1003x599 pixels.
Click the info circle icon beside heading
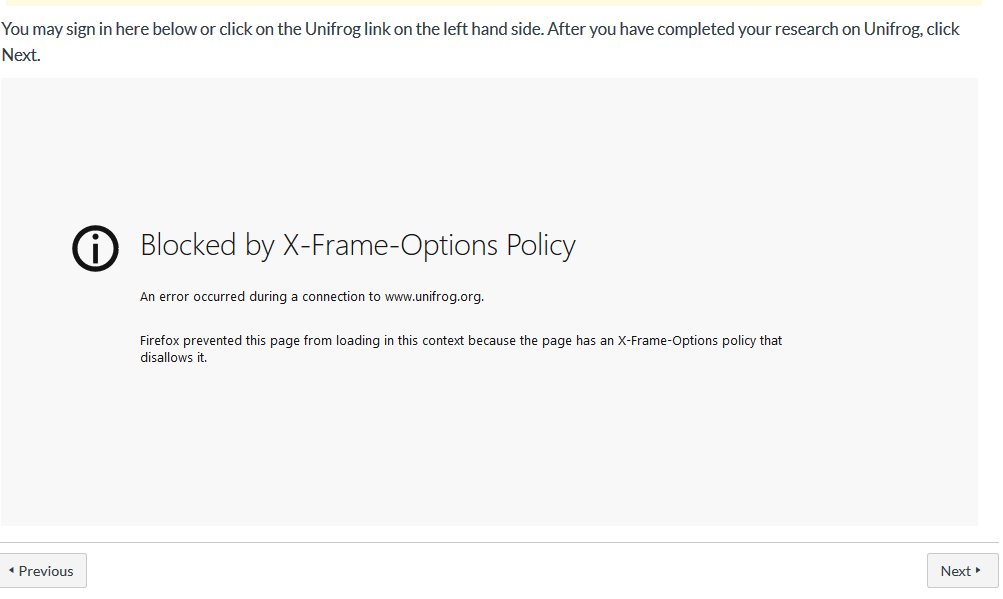pyautogui.click(x=95, y=248)
